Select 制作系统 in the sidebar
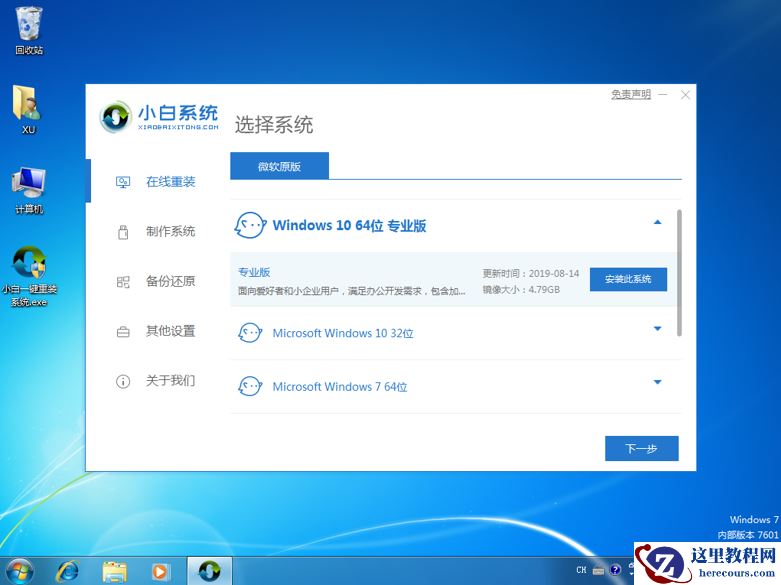Image resolution: width=781 pixels, height=585 pixels. (170, 232)
